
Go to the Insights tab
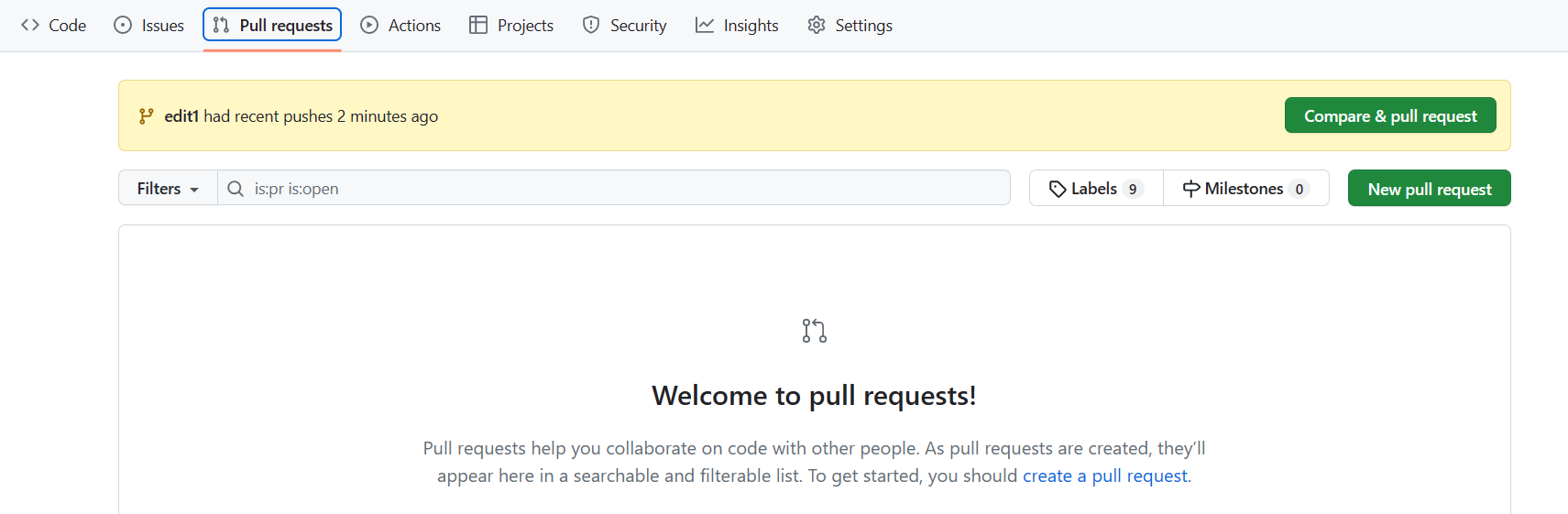point(751,26)
